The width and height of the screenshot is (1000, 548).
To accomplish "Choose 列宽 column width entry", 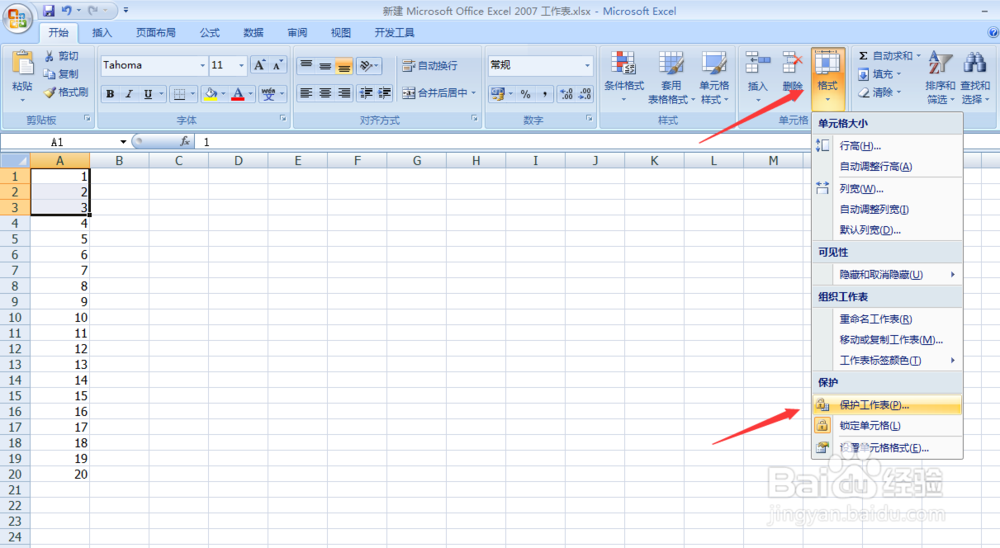I will (x=887, y=189).
